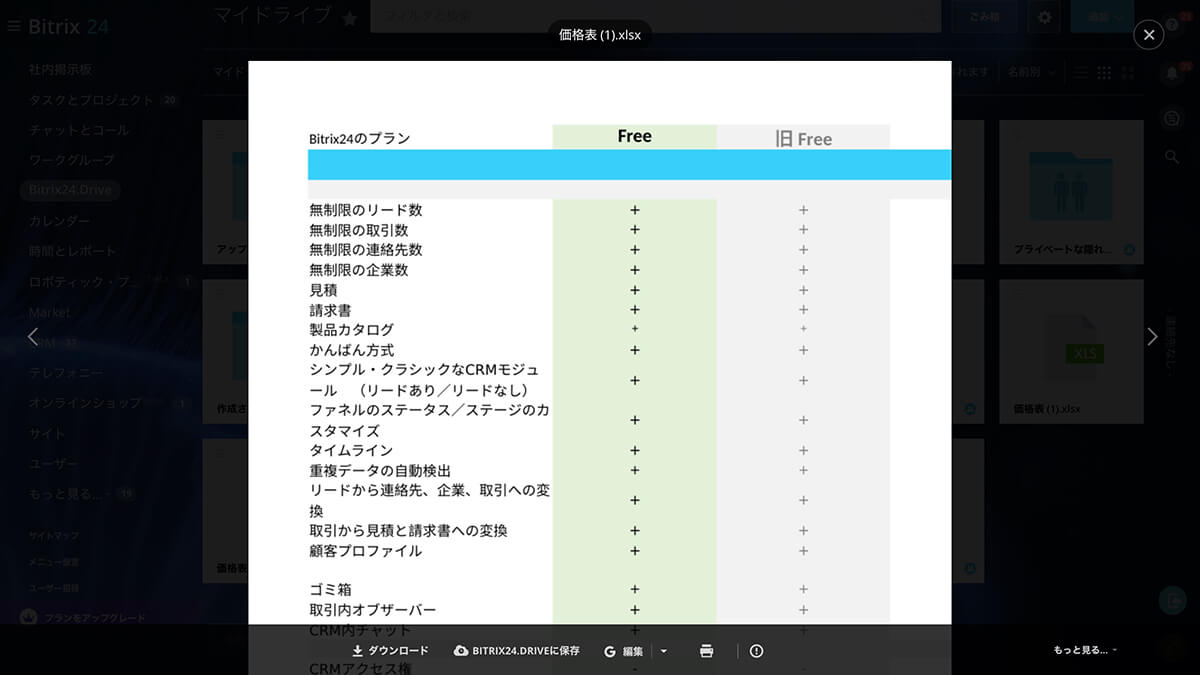Click the 重複データの自動検出 row label

coord(380,470)
